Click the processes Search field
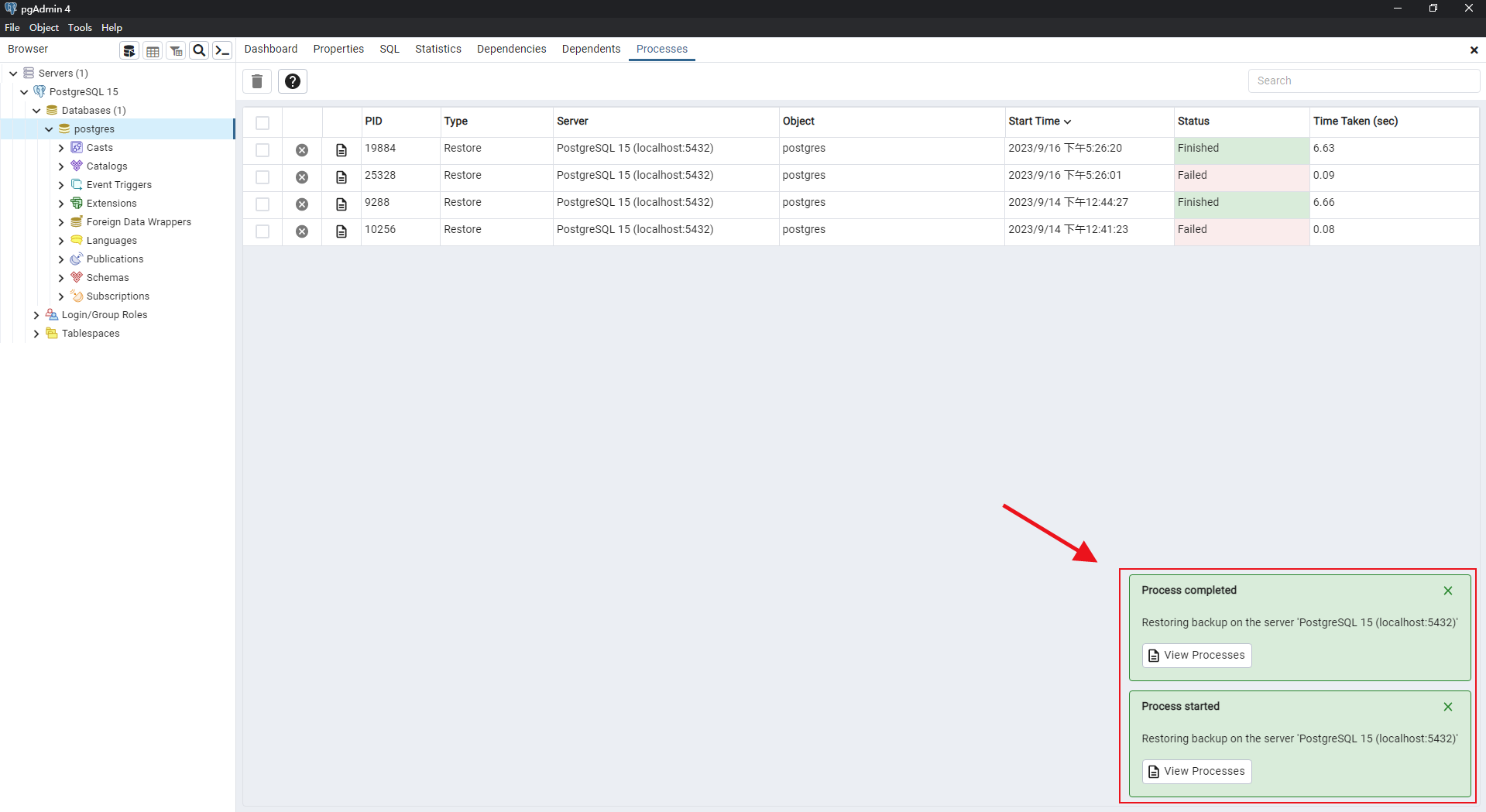The height and width of the screenshot is (812, 1486). pyautogui.click(x=1363, y=81)
